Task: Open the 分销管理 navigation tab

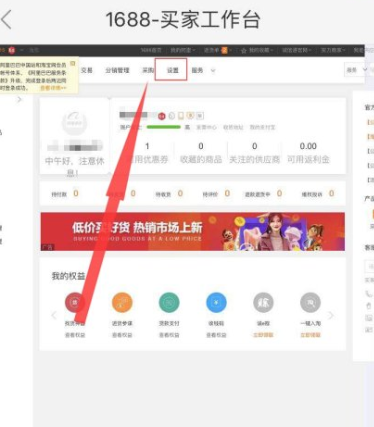Action: click(117, 70)
